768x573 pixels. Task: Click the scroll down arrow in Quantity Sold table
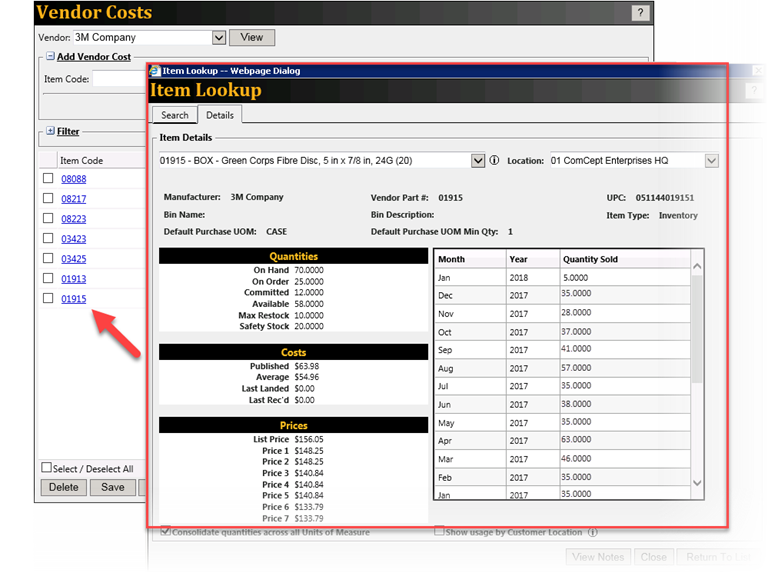[x=697, y=483]
